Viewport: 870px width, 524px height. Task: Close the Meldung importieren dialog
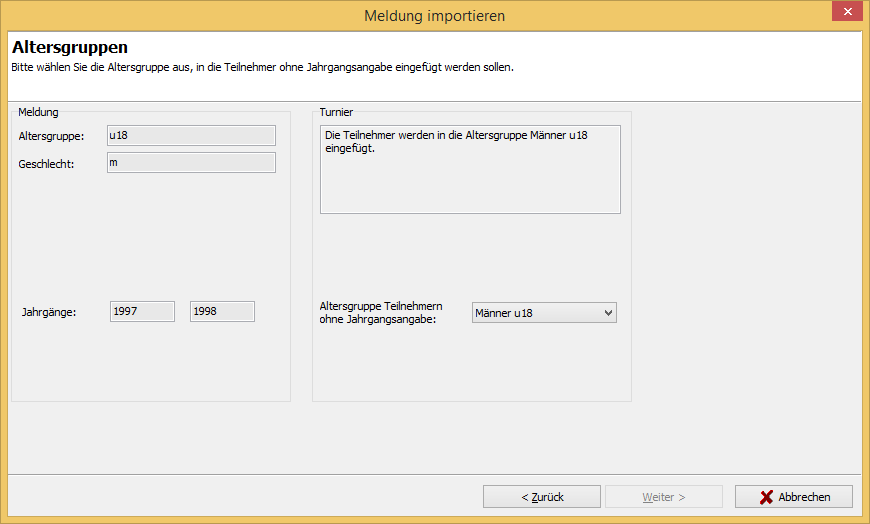pyautogui.click(x=847, y=12)
